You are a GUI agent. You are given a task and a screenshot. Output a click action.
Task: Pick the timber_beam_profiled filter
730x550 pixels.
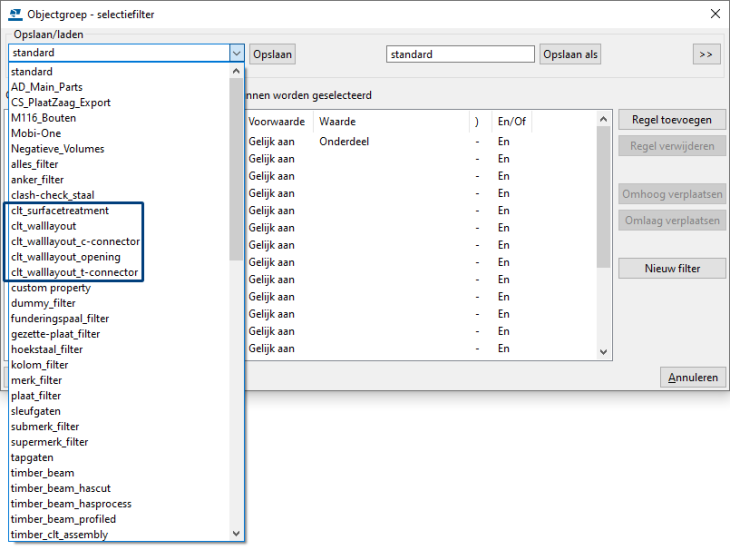tap(63, 519)
